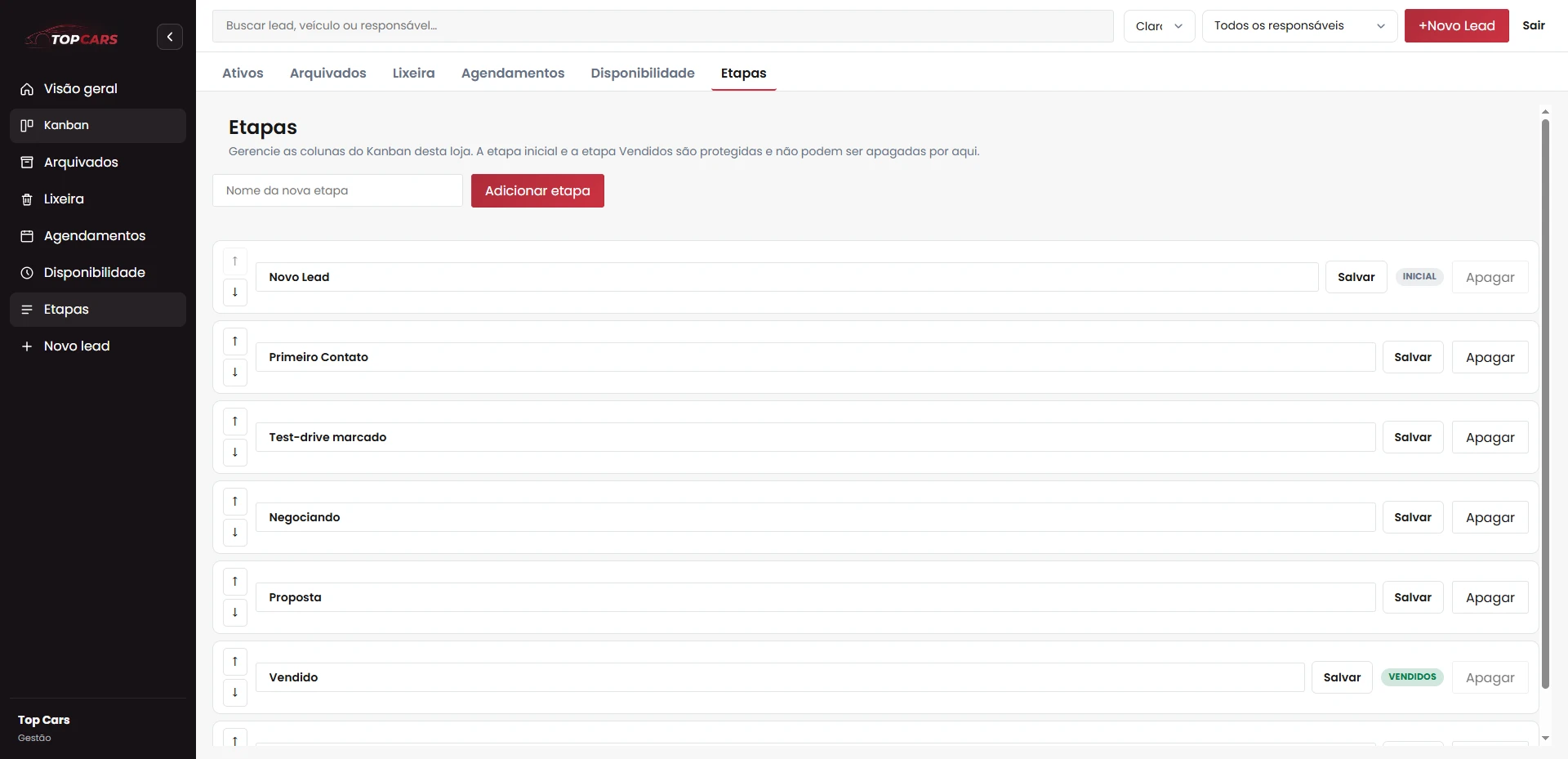Move Proposta stage down
The width and height of the screenshot is (1568, 759).
pyautogui.click(x=235, y=613)
